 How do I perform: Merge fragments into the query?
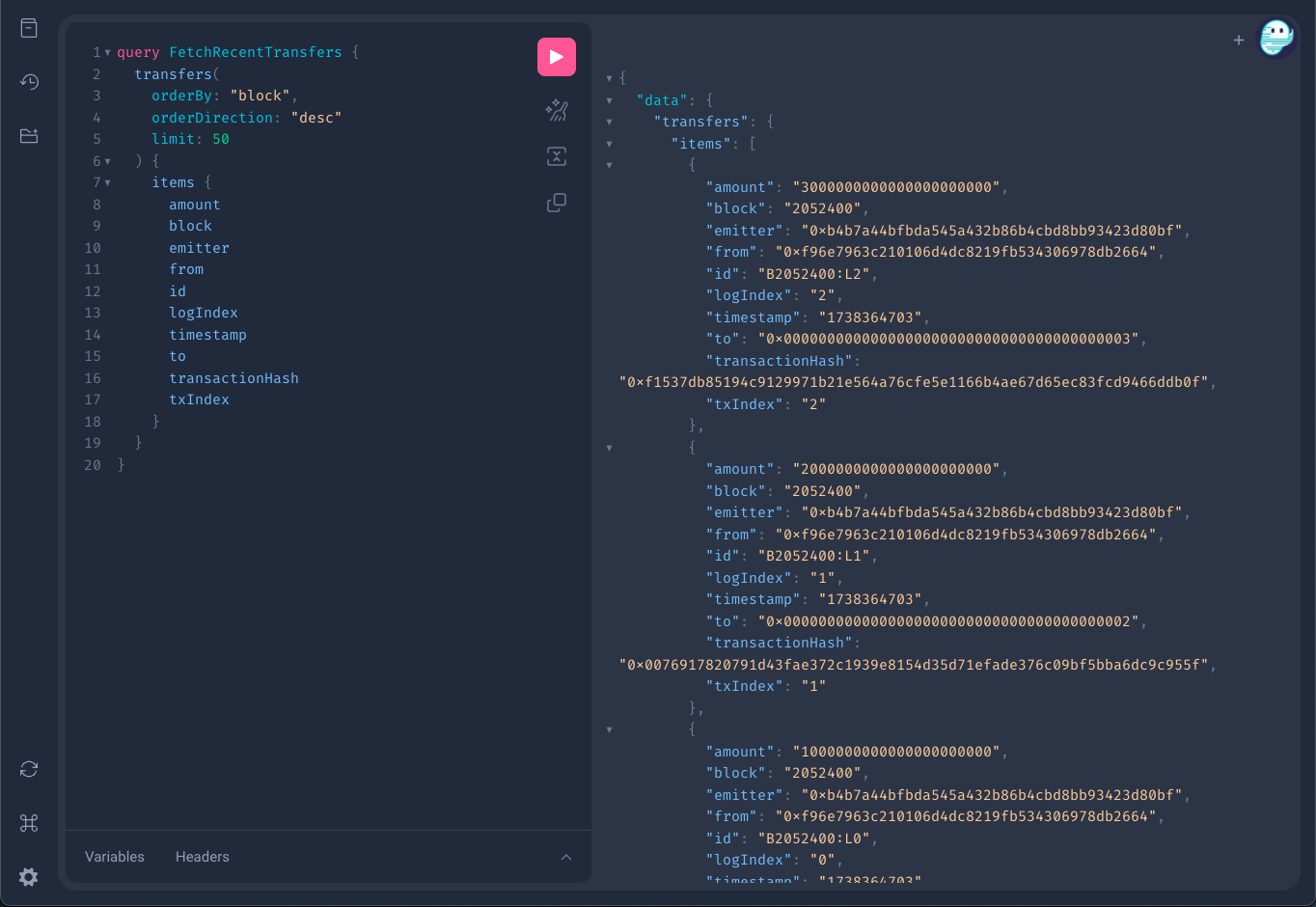557,156
